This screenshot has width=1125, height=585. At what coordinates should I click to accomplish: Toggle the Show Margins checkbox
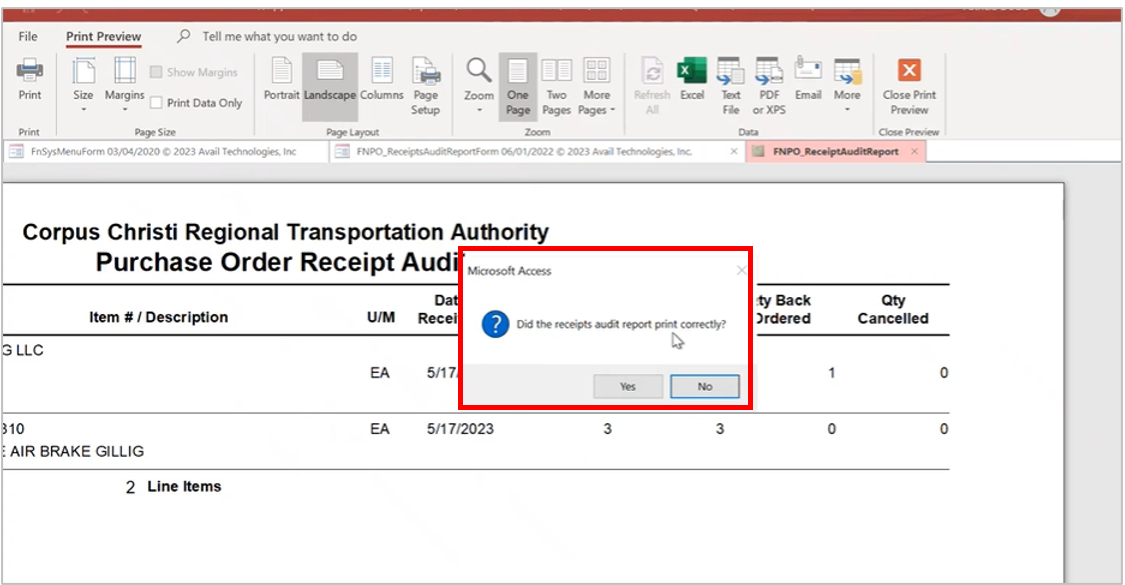point(157,72)
